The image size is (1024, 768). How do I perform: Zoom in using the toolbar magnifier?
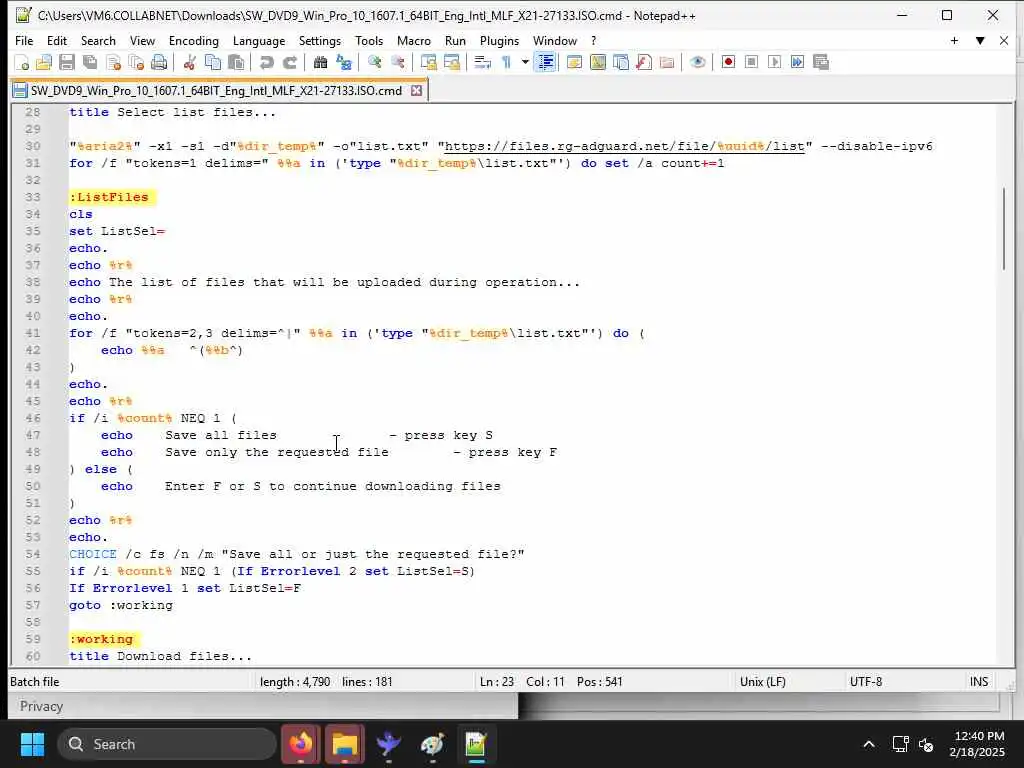(374, 63)
